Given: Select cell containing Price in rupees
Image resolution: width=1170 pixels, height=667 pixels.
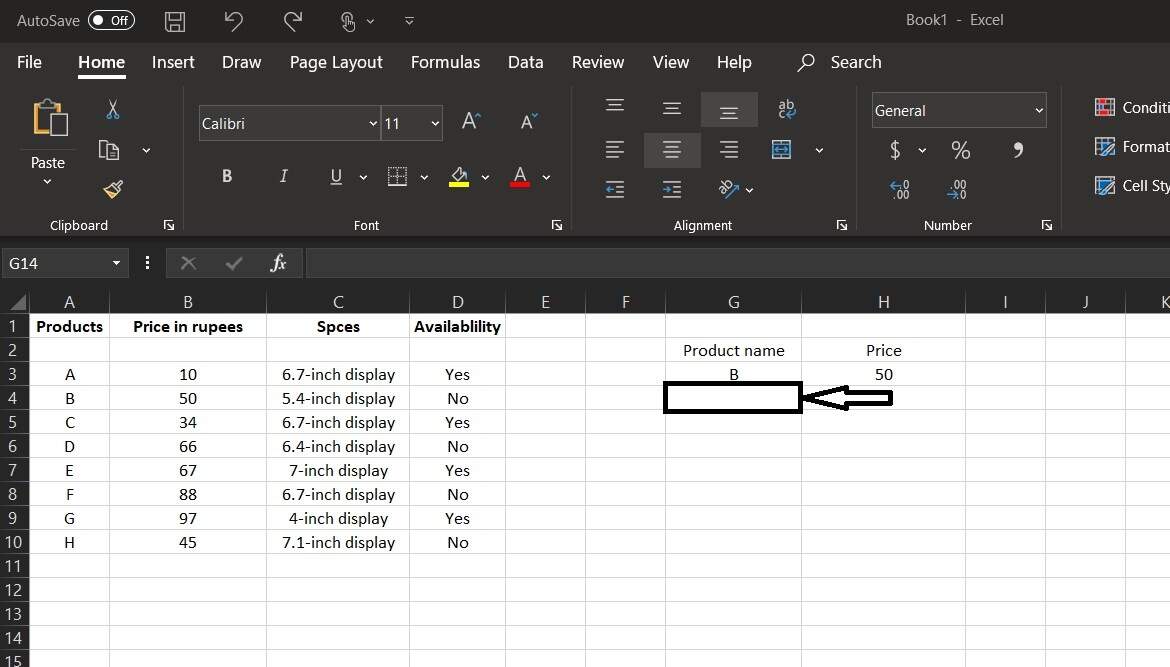Looking at the screenshot, I should coord(188,326).
